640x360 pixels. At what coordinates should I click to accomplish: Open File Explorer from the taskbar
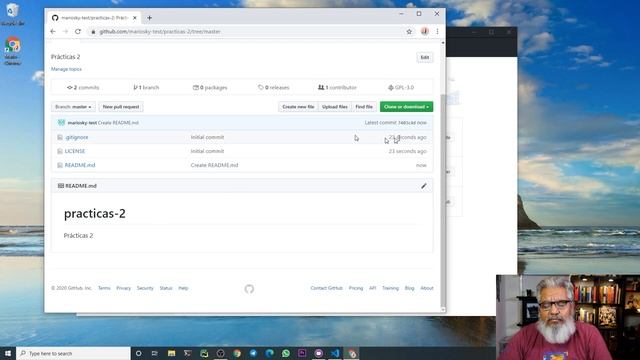tap(171, 353)
